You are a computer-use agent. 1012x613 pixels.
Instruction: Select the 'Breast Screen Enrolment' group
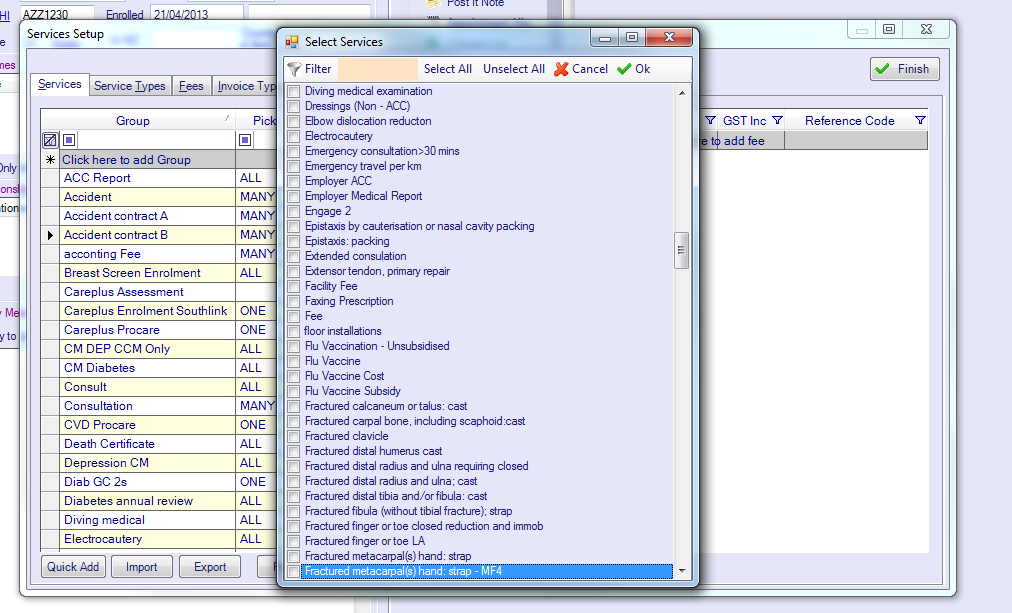coord(148,273)
